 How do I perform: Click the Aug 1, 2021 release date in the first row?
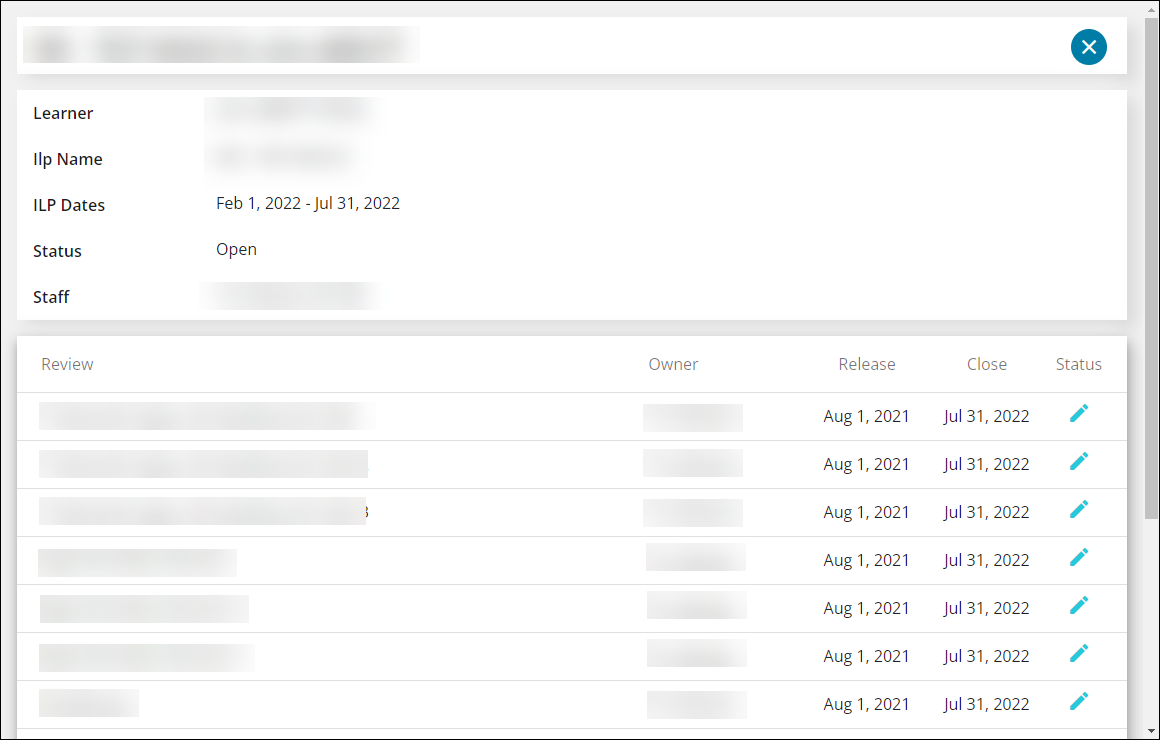pyautogui.click(x=866, y=416)
